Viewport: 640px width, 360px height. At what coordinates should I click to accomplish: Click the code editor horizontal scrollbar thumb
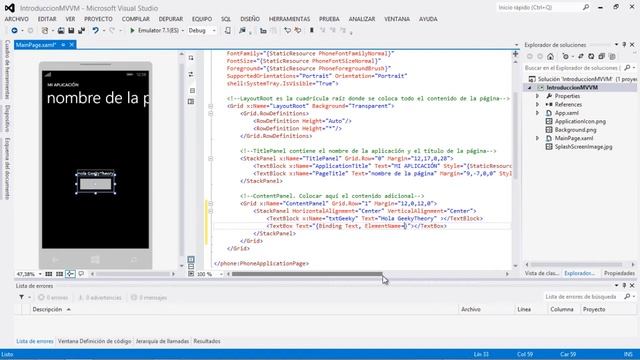307,274
